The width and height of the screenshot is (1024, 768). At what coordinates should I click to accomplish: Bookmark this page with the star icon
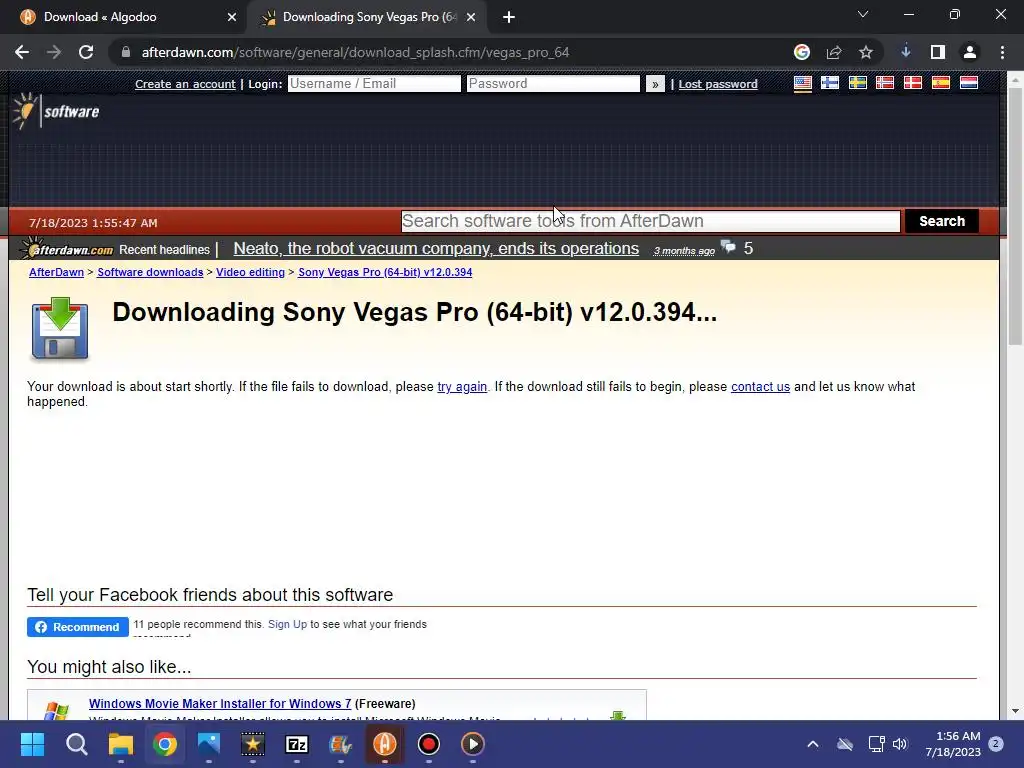(x=866, y=52)
